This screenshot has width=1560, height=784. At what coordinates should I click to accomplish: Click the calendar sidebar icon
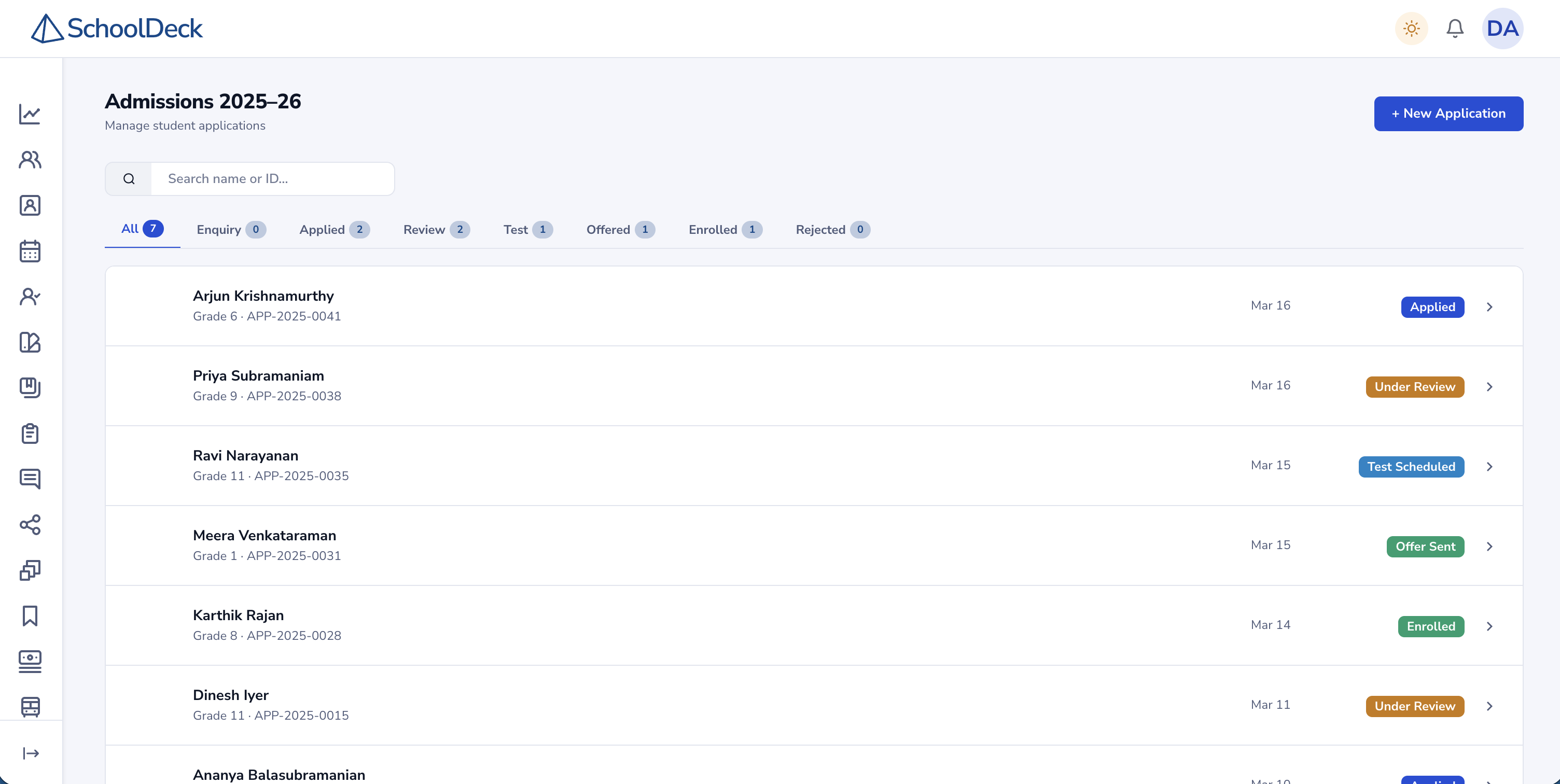[x=30, y=250]
